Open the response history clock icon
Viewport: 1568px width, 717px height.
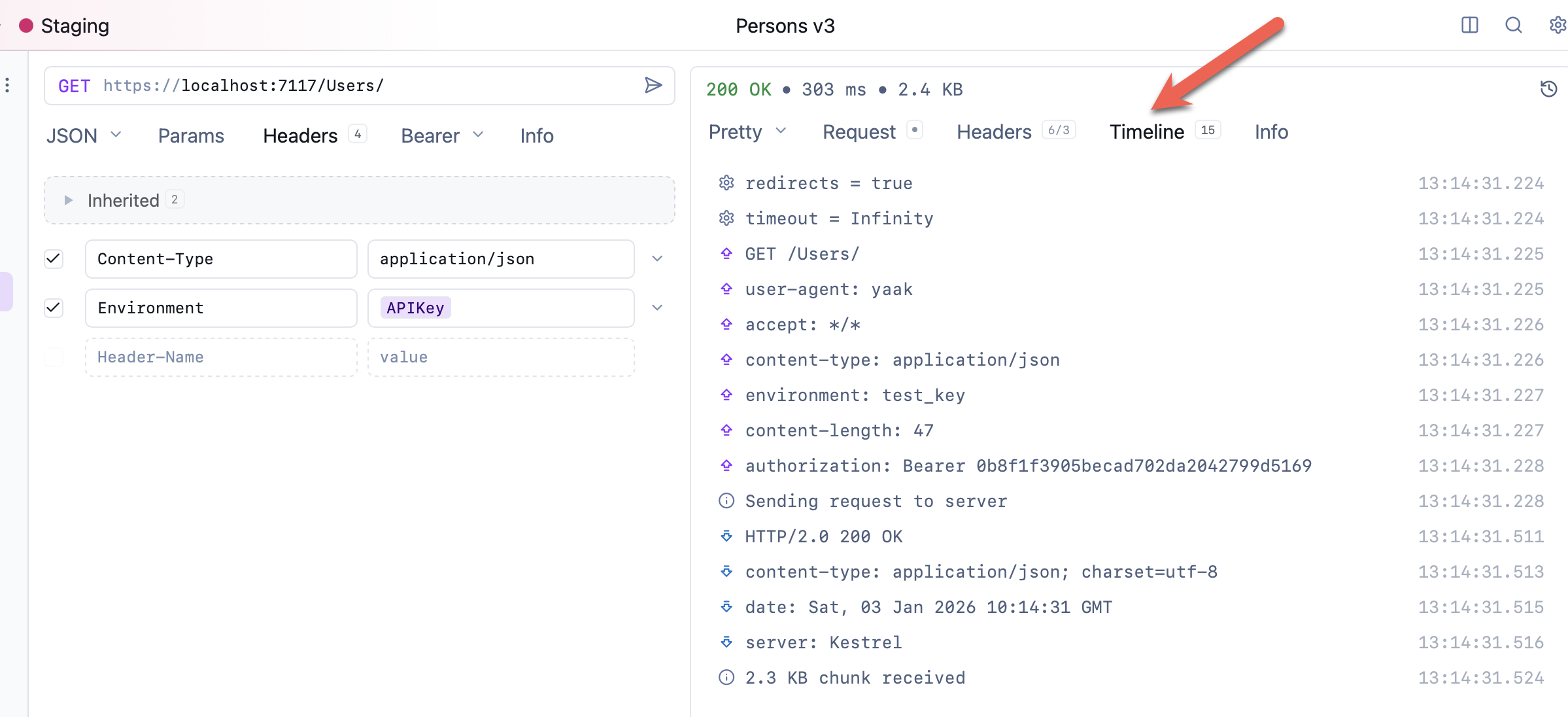(1548, 89)
